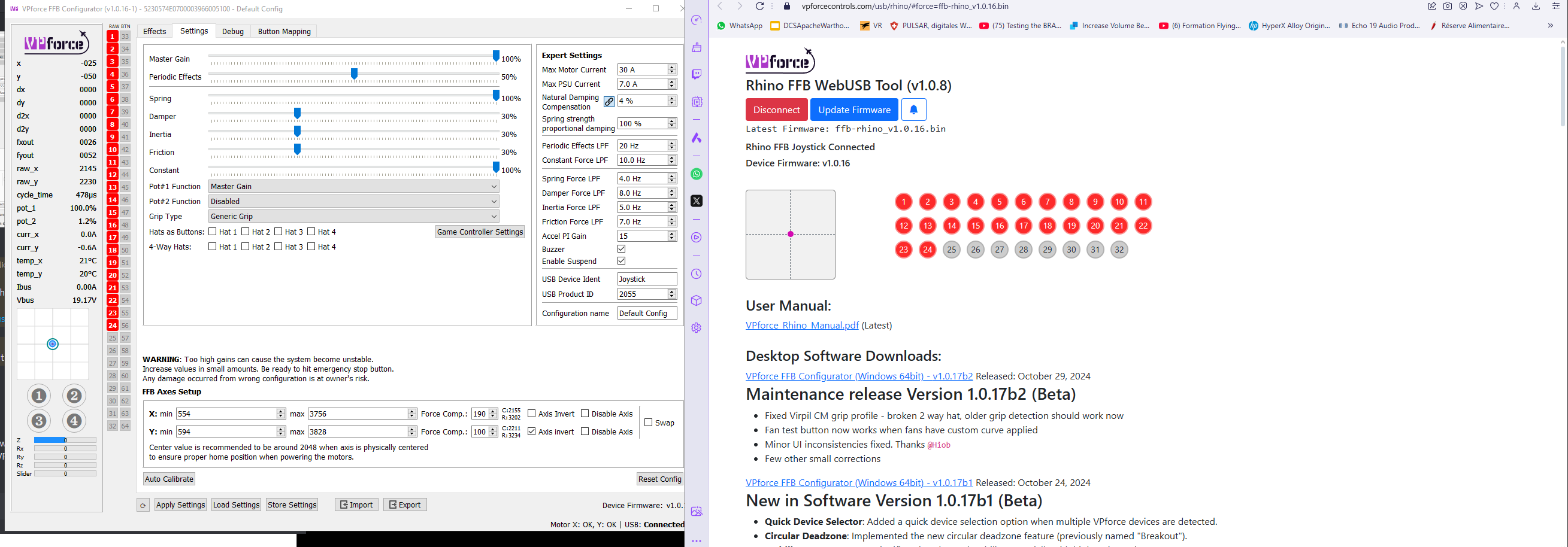
Task: Click the ad blocker shield icon
Action: tap(1463, 6)
